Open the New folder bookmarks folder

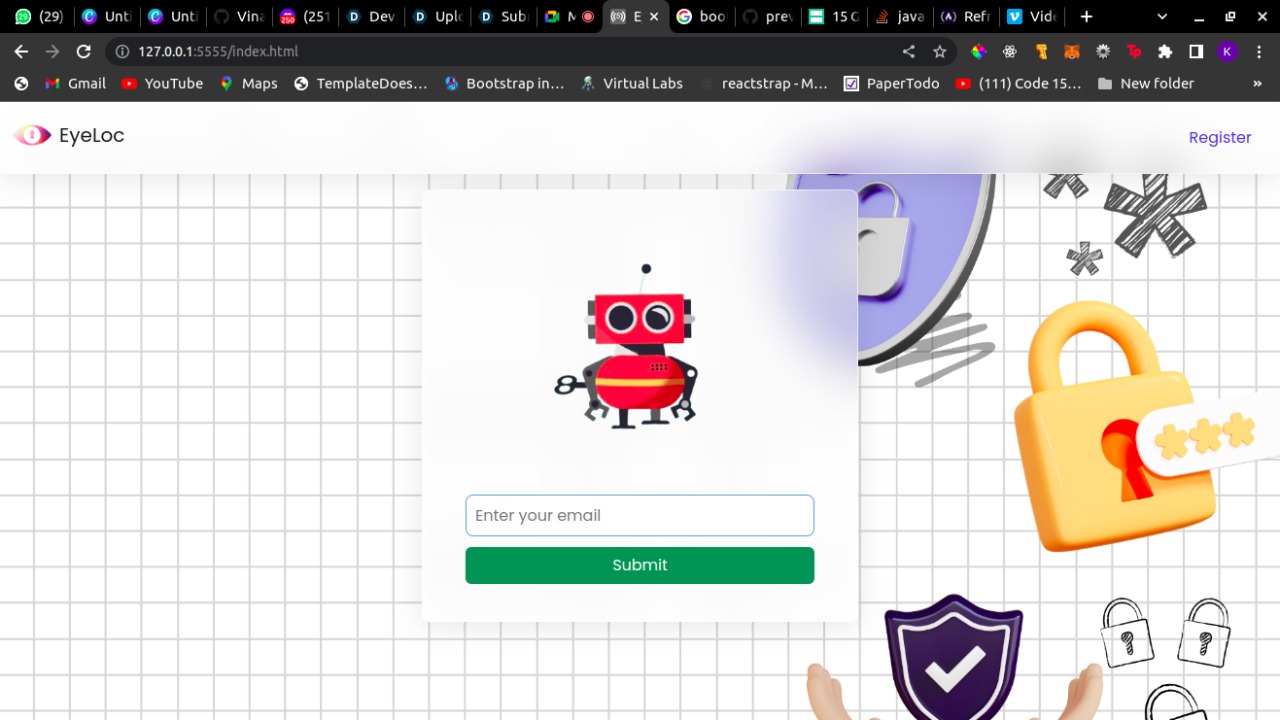pyautogui.click(x=1146, y=83)
